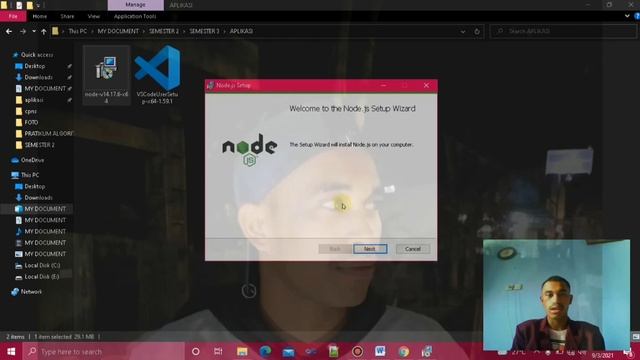Click the webcam overlay thumbnail
The image size is (640, 360).
coord(556,295)
